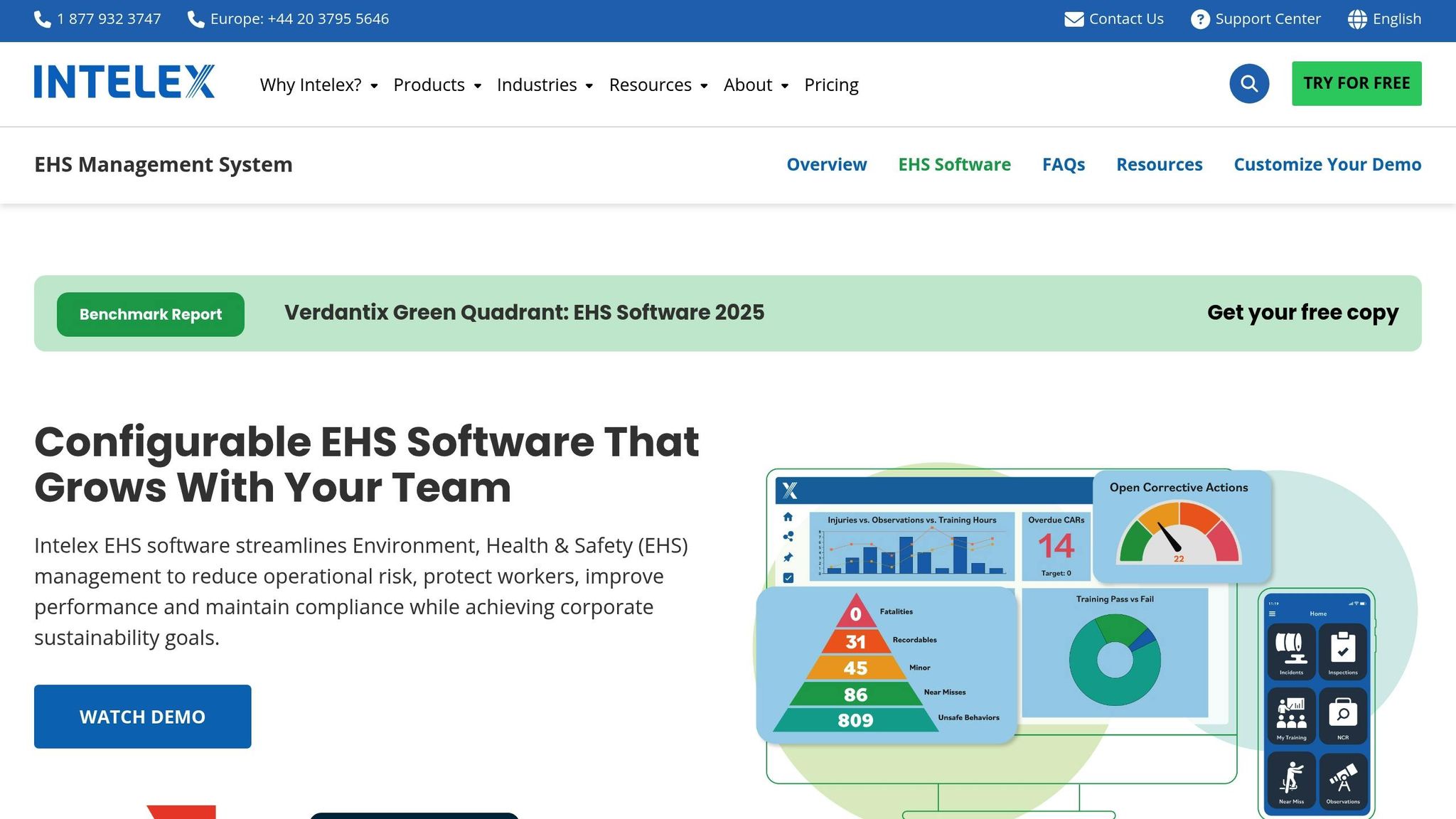Open the Products dropdown menu
The width and height of the screenshot is (1456, 819).
tap(437, 85)
